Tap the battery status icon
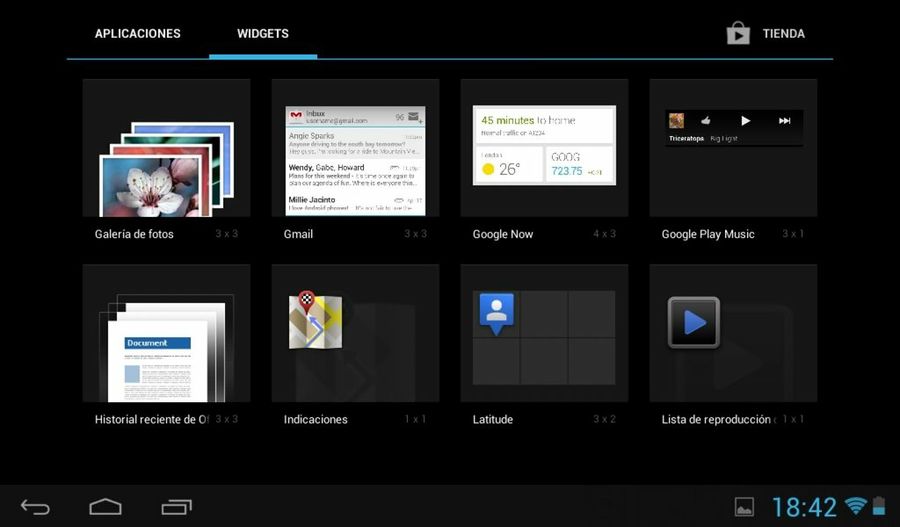Image resolution: width=900 pixels, height=527 pixels. [x=879, y=506]
